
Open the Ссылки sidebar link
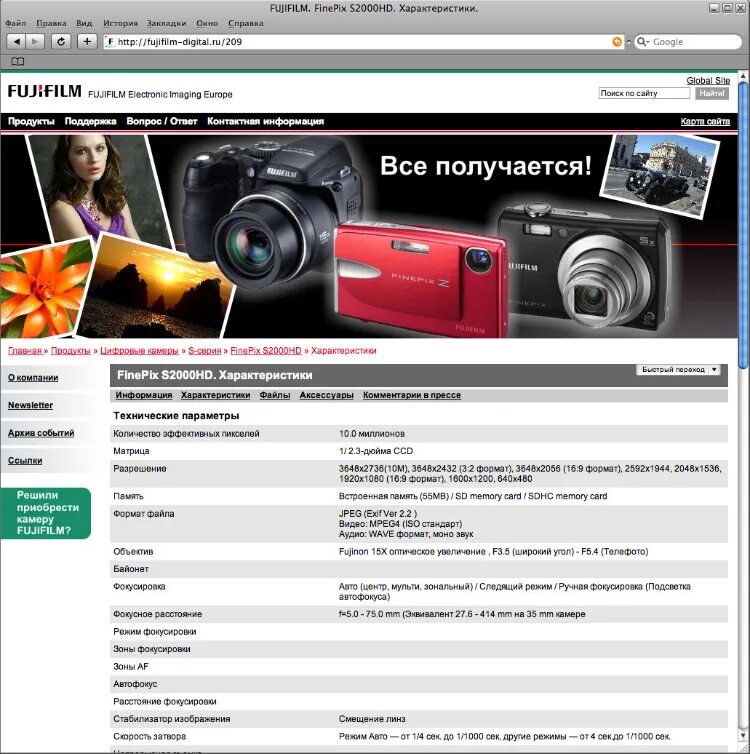point(25,460)
